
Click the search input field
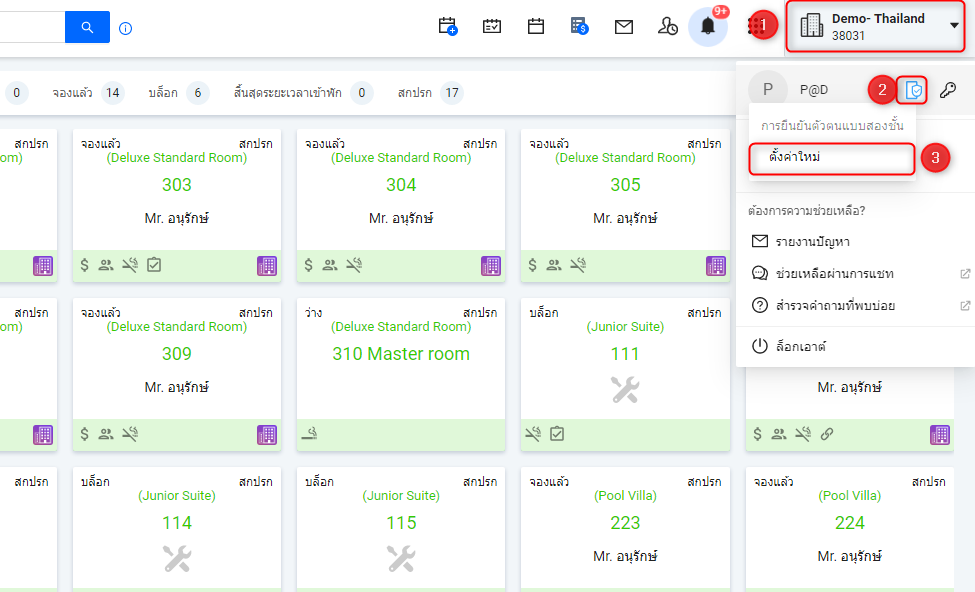pyautogui.click(x=32, y=27)
